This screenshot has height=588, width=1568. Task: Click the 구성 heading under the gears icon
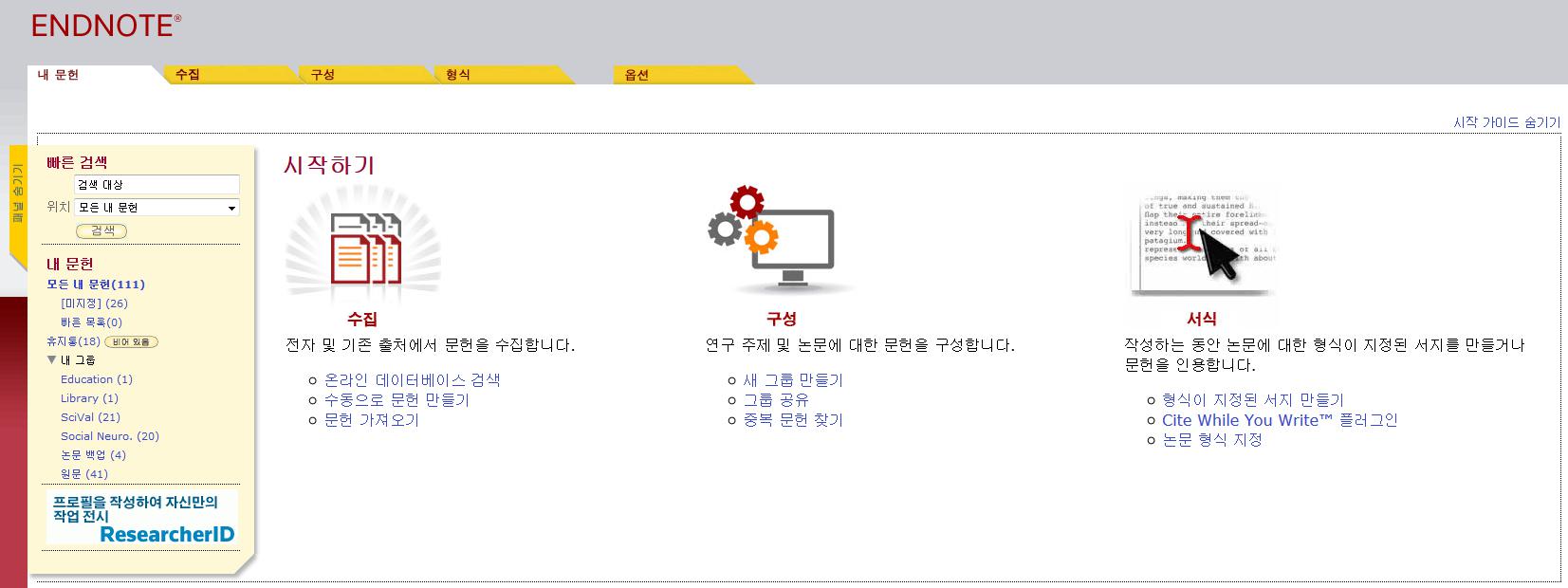tap(782, 320)
